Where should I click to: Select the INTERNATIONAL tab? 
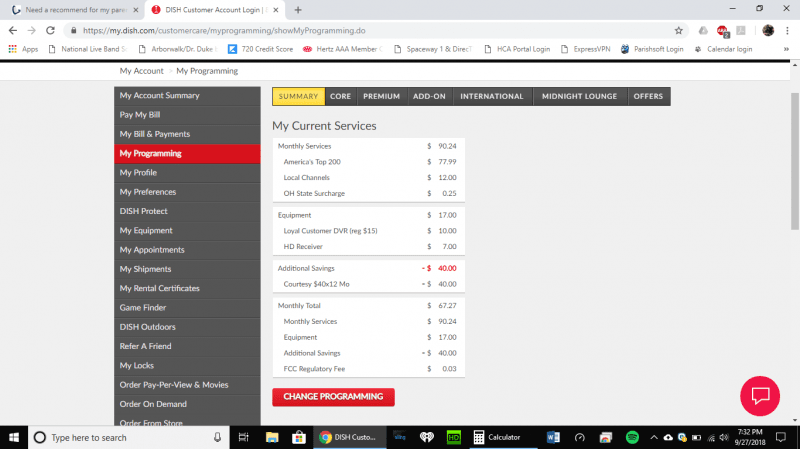tap(492, 96)
